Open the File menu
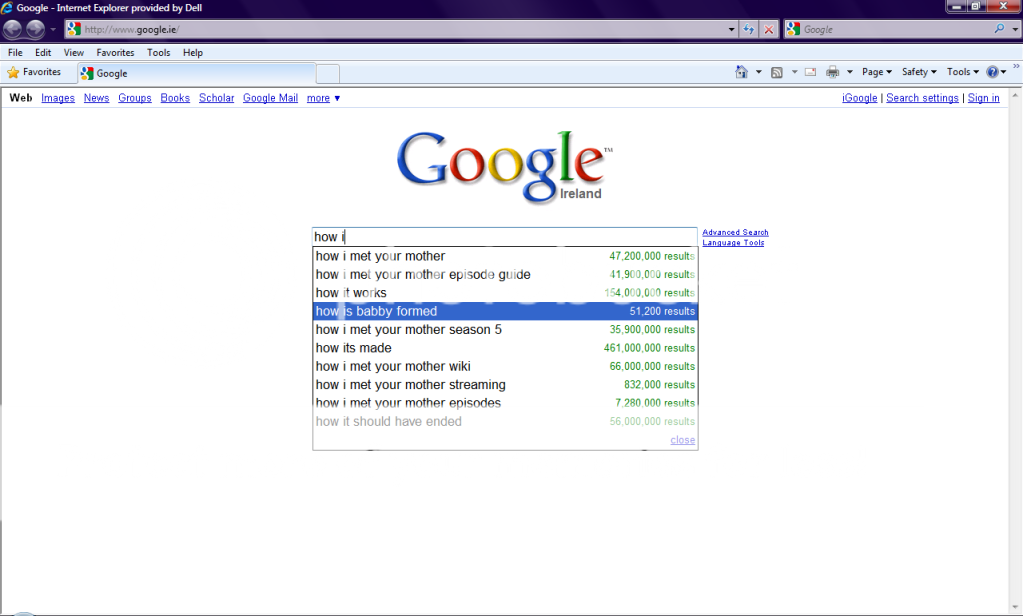The width and height of the screenshot is (1023, 616). point(15,53)
